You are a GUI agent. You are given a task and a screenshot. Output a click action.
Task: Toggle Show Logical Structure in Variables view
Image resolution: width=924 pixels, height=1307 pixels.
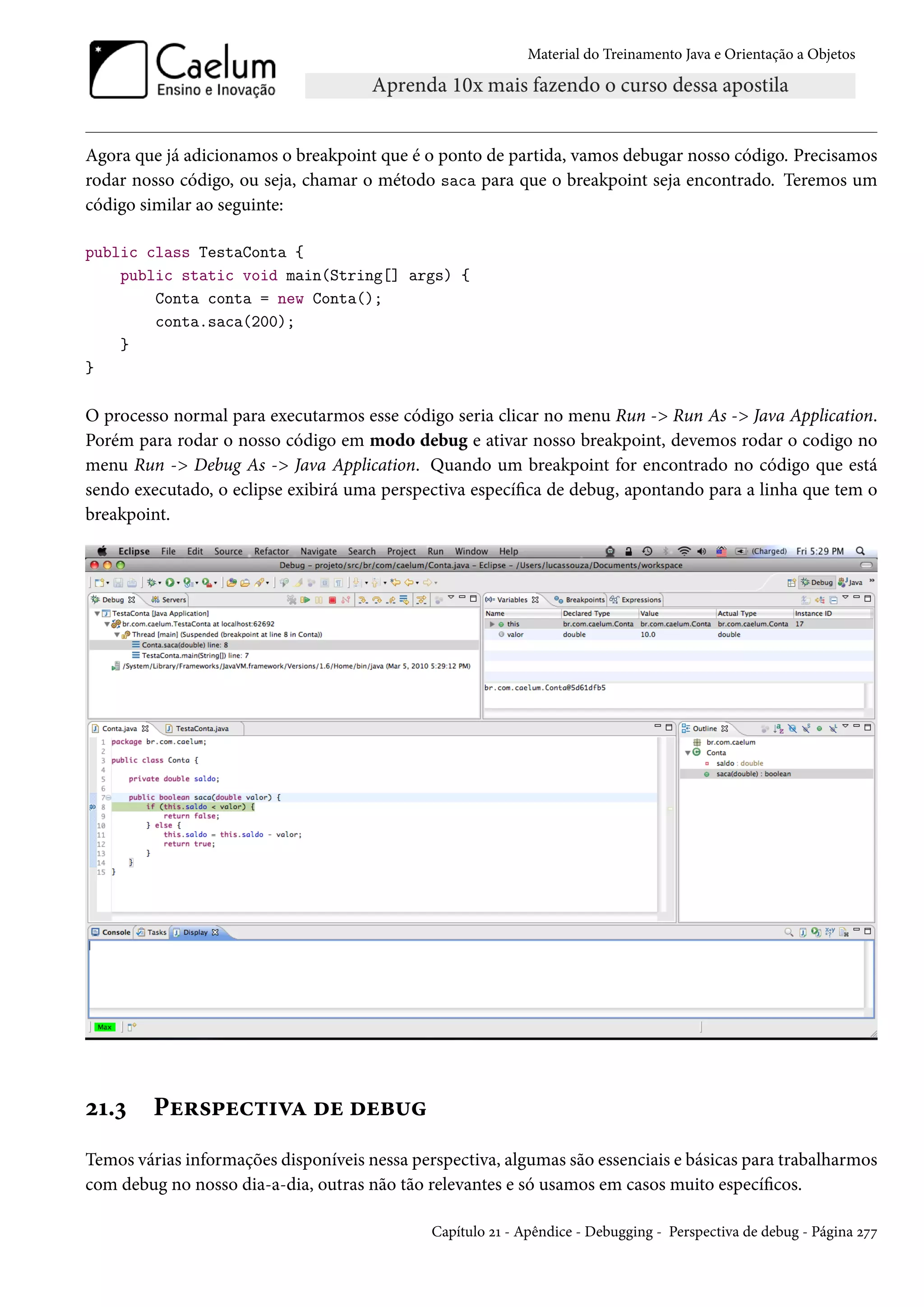click(x=820, y=599)
